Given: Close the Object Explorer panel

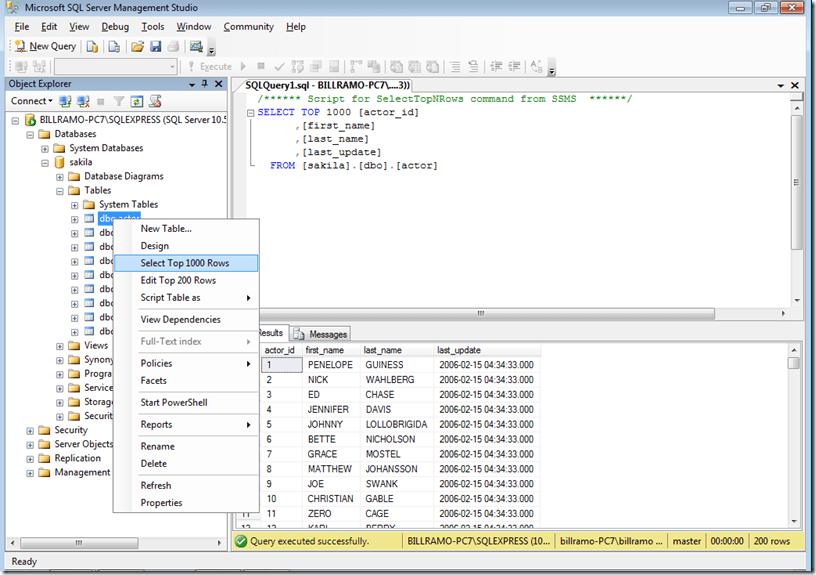Looking at the screenshot, I should [219, 84].
